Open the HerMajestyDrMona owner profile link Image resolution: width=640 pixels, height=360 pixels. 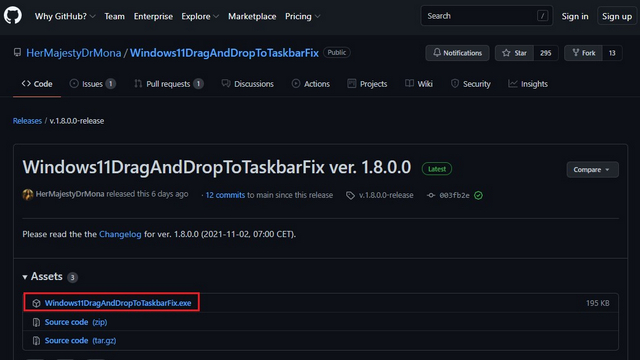click(73, 53)
